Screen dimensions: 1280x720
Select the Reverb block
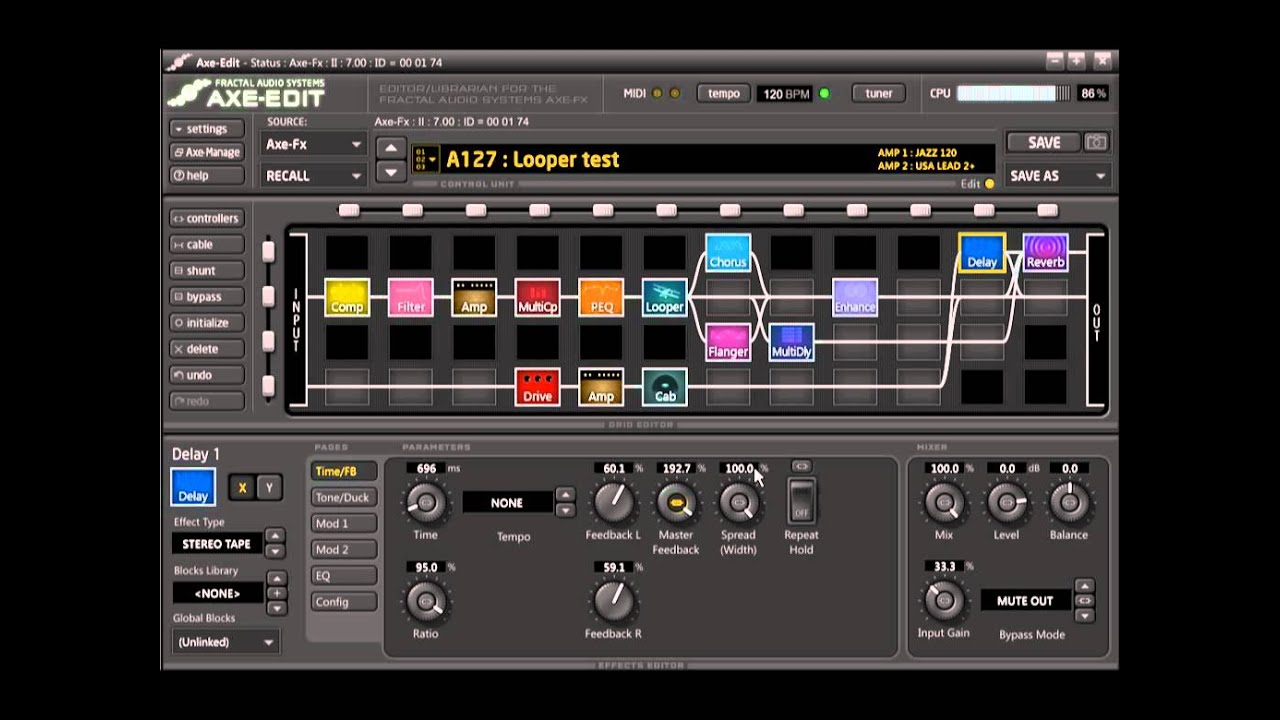[1046, 252]
